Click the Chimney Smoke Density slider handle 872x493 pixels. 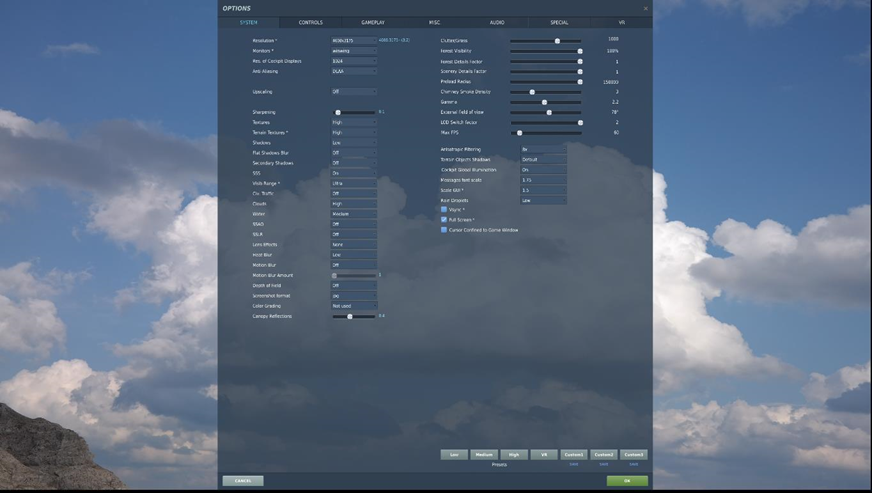[x=532, y=92]
